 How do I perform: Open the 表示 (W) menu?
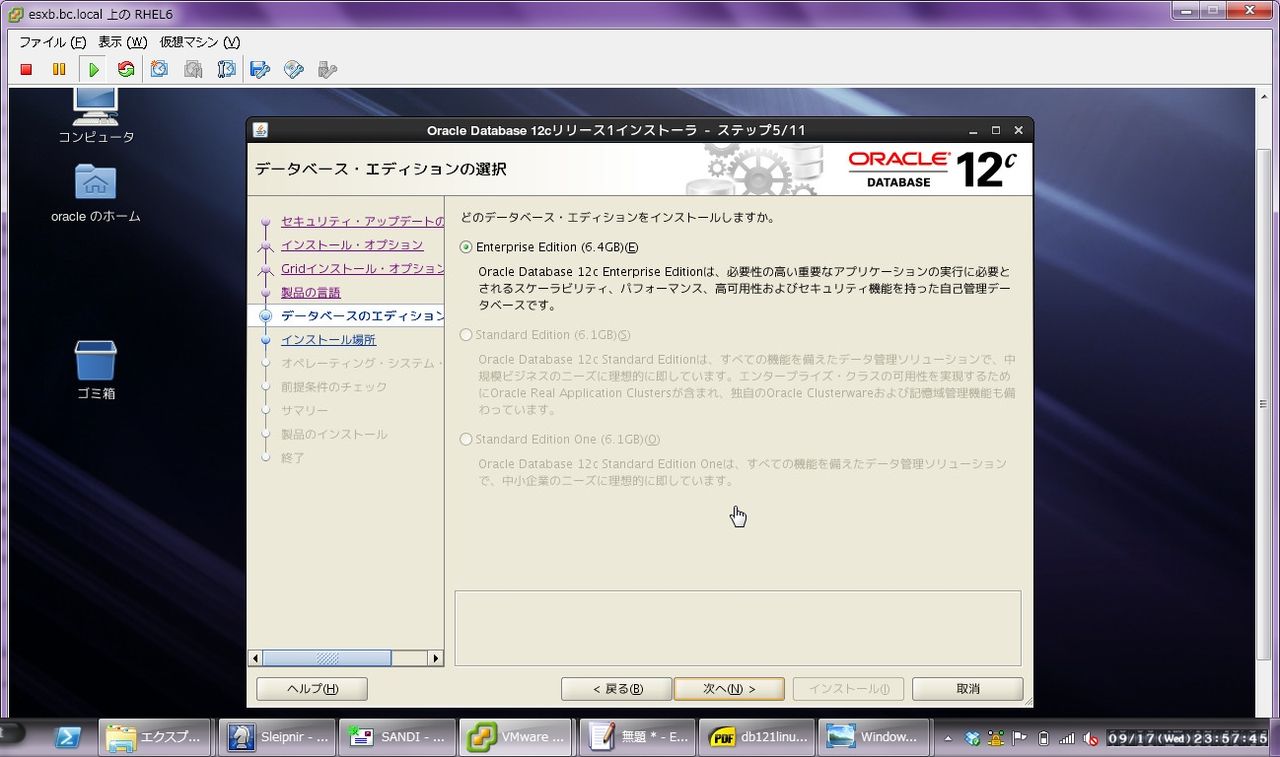[x=122, y=42]
